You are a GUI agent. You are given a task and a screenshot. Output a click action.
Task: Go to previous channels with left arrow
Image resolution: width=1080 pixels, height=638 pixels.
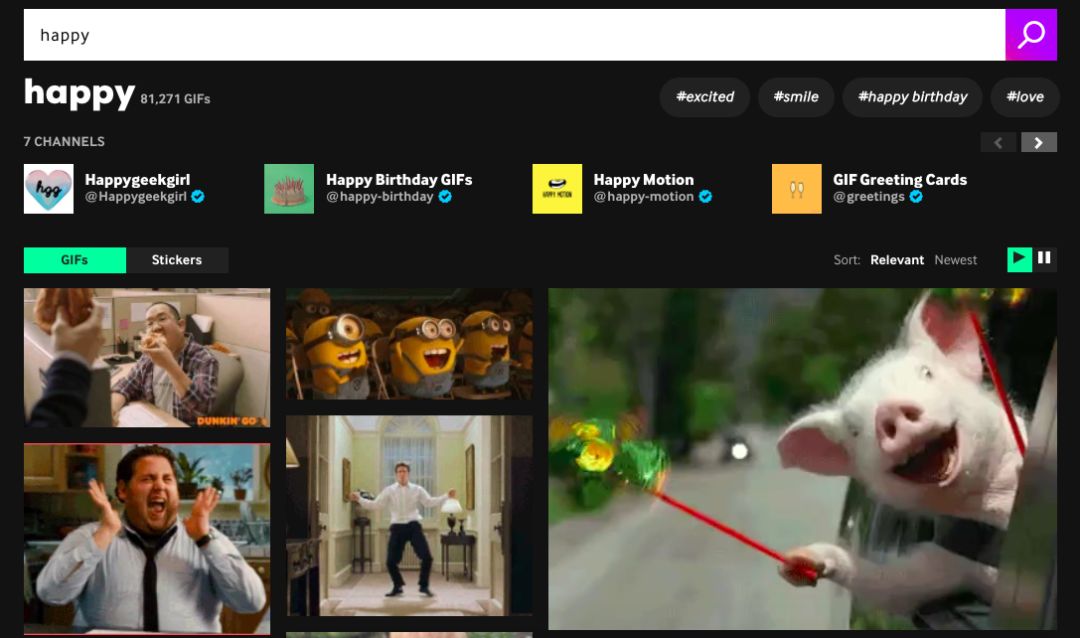click(x=998, y=143)
